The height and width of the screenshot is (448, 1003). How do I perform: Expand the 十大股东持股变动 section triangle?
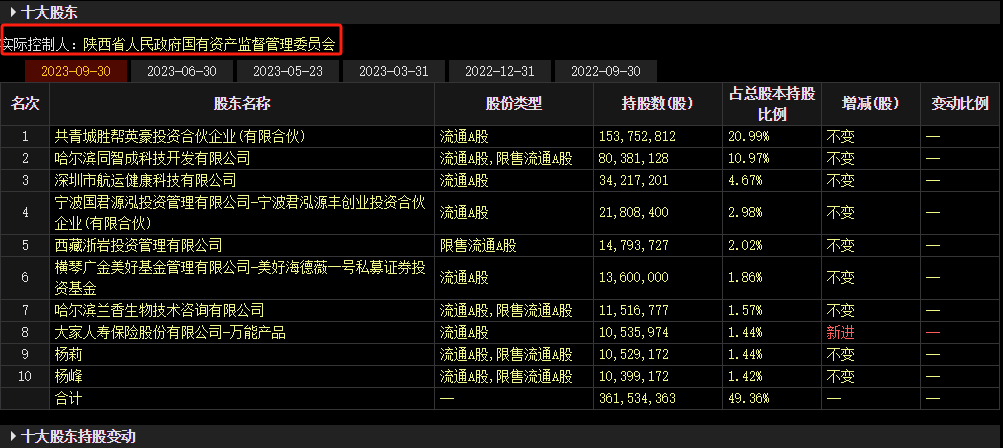pos(13,436)
